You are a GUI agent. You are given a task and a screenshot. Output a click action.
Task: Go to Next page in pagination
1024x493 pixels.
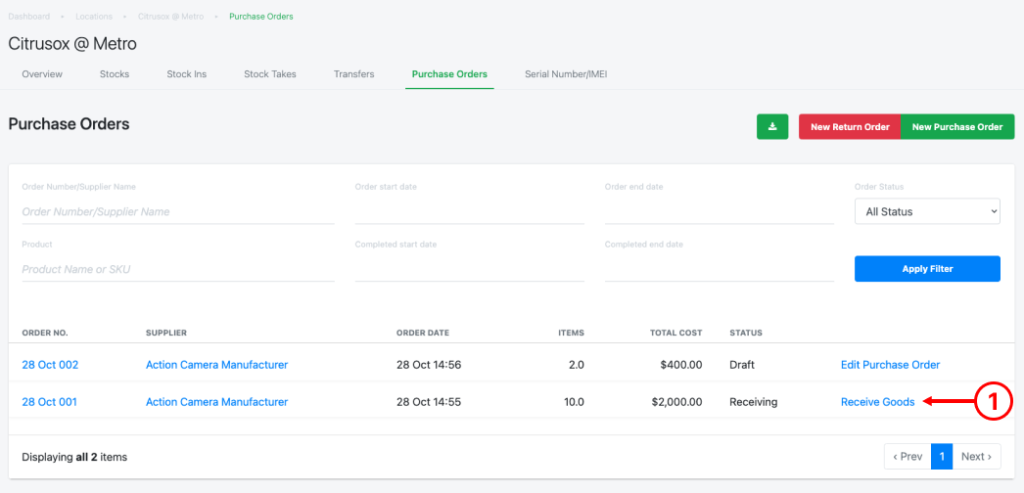[x=976, y=457]
